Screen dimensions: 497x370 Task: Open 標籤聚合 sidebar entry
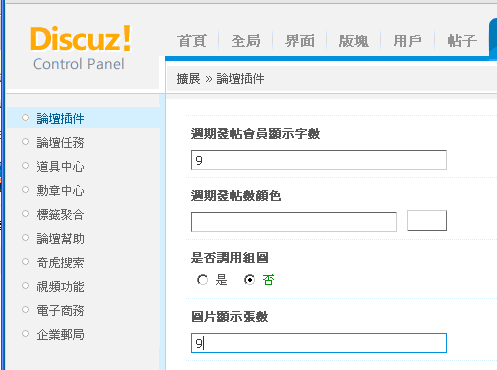(60, 214)
